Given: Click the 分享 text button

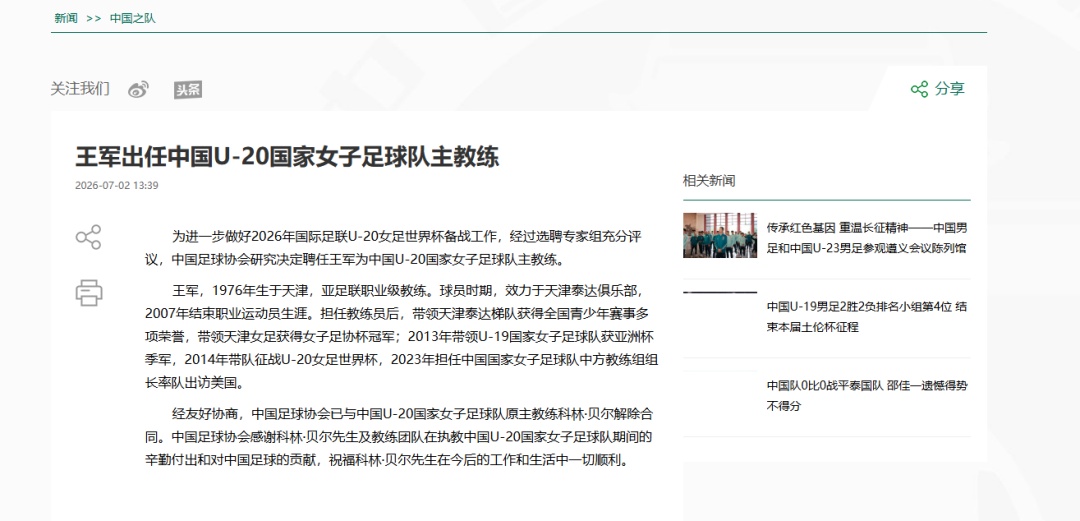Looking at the screenshot, I should coord(950,89).
